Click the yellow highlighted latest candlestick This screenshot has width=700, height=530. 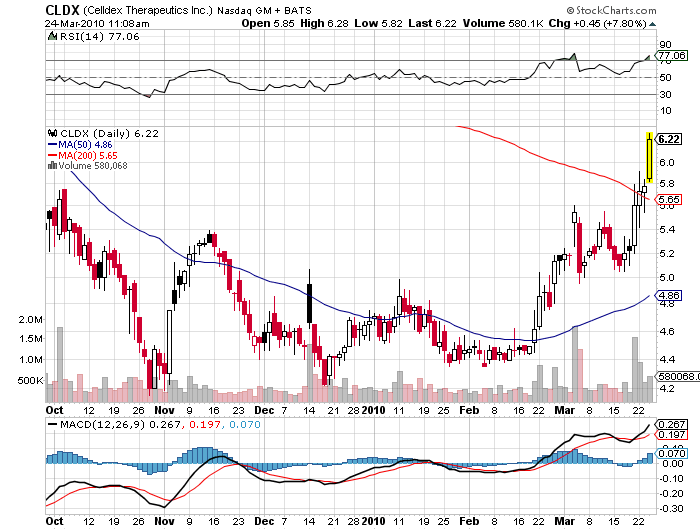pyautogui.click(x=650, y=157)
